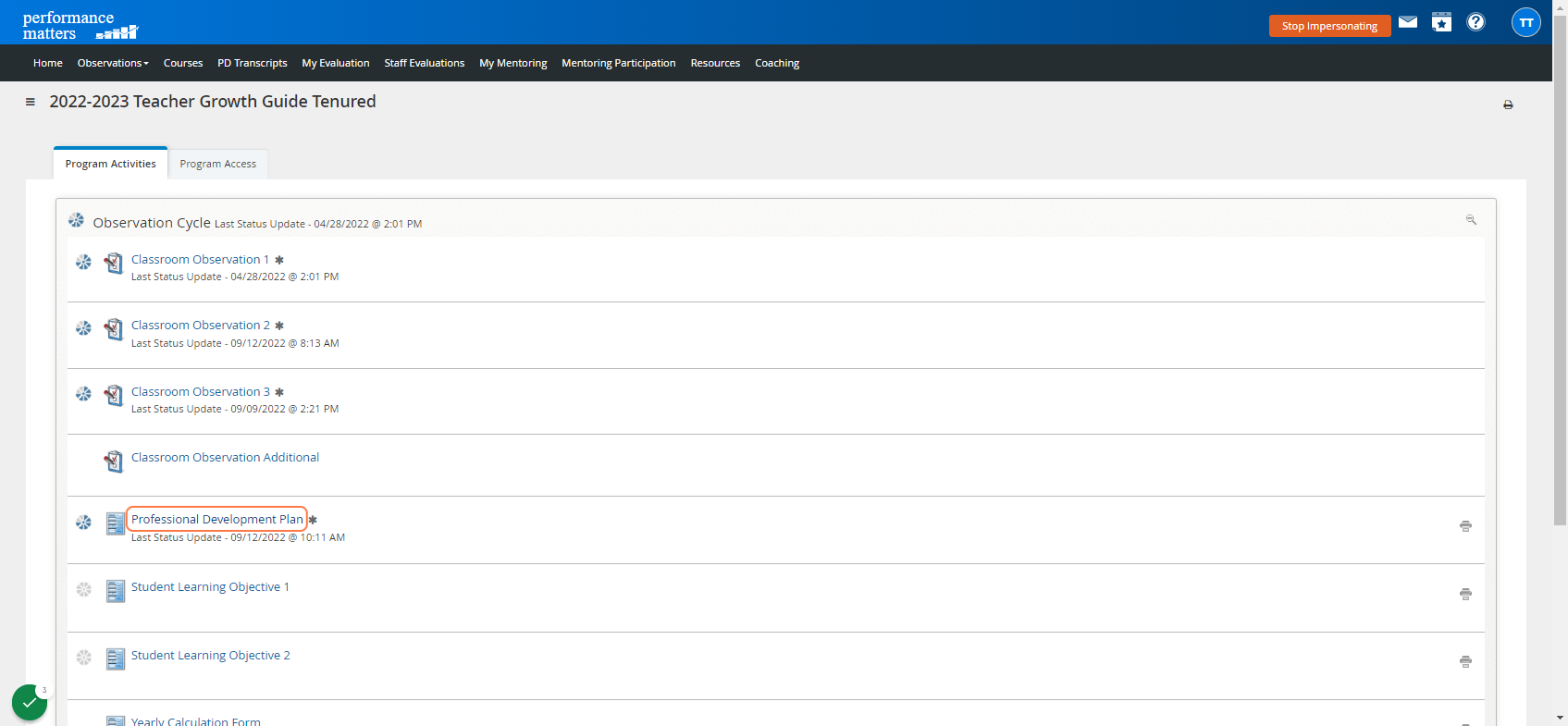Click status icon for Student Learning Objective 1
1568x726 pixels.
pos(83,589)
